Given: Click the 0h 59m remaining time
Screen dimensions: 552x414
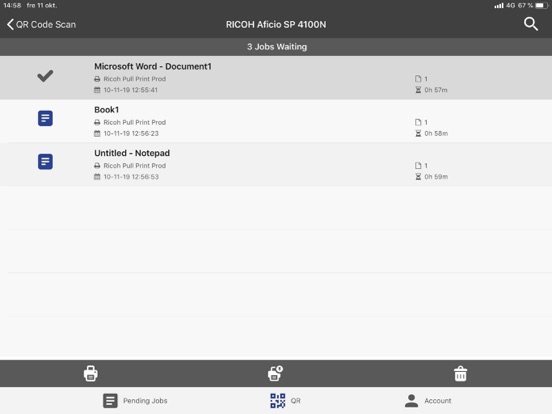Looking at the screenshot, I should [x=436, y=177].
